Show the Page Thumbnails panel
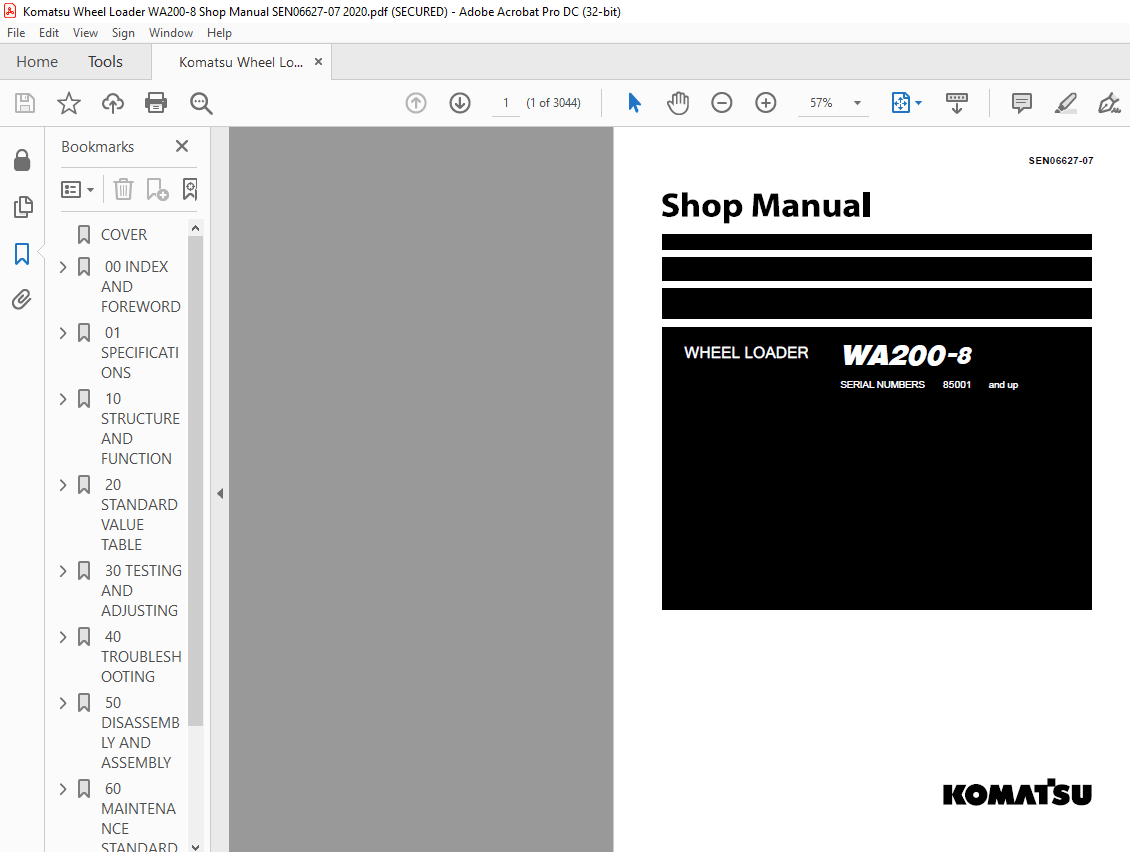The width and height of the screenshot is (1130, 852). click(x=23, y=207)
